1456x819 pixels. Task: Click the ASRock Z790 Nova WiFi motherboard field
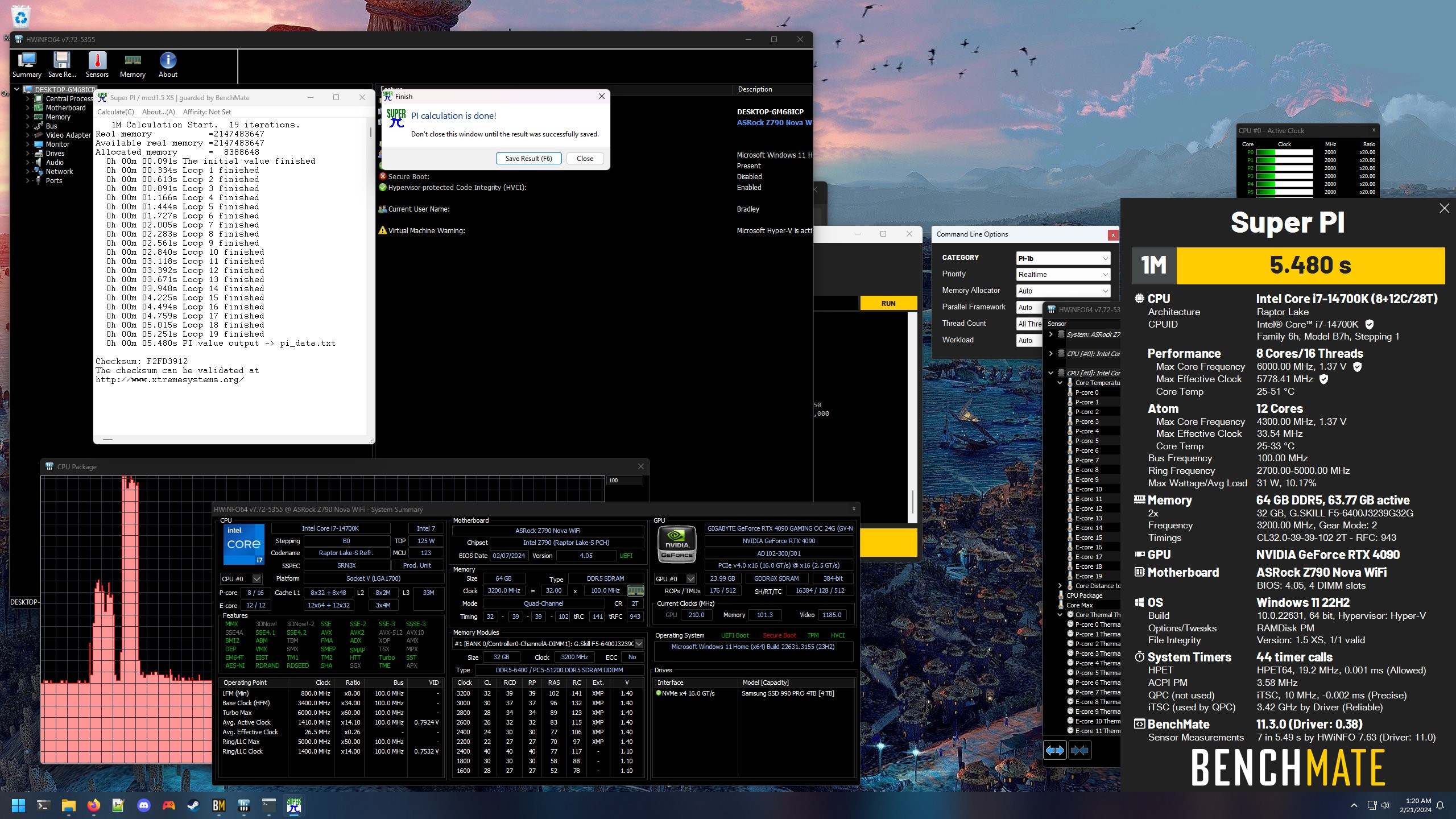click(548, 531)
